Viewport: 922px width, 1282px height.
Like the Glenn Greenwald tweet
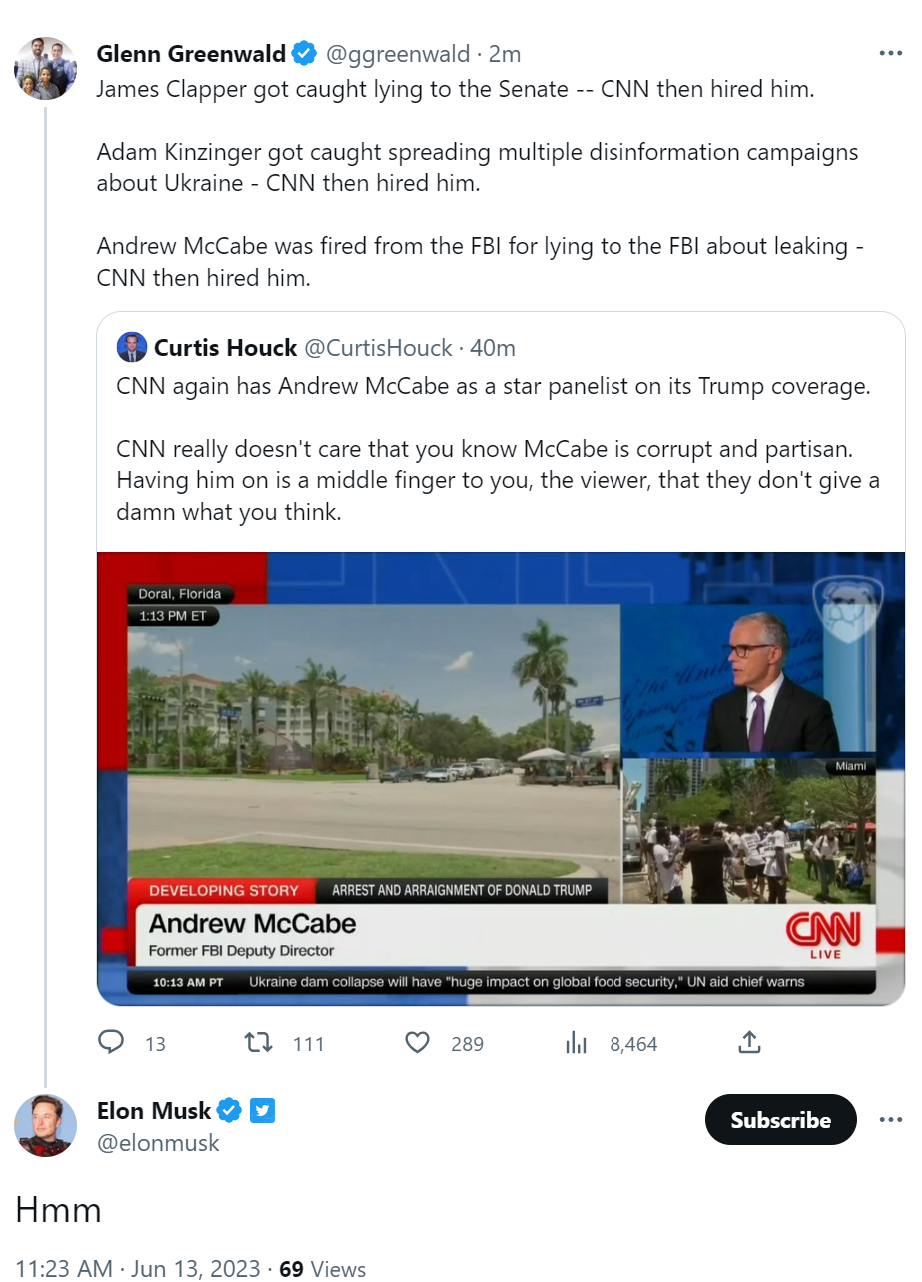(x=417, y=1043)
